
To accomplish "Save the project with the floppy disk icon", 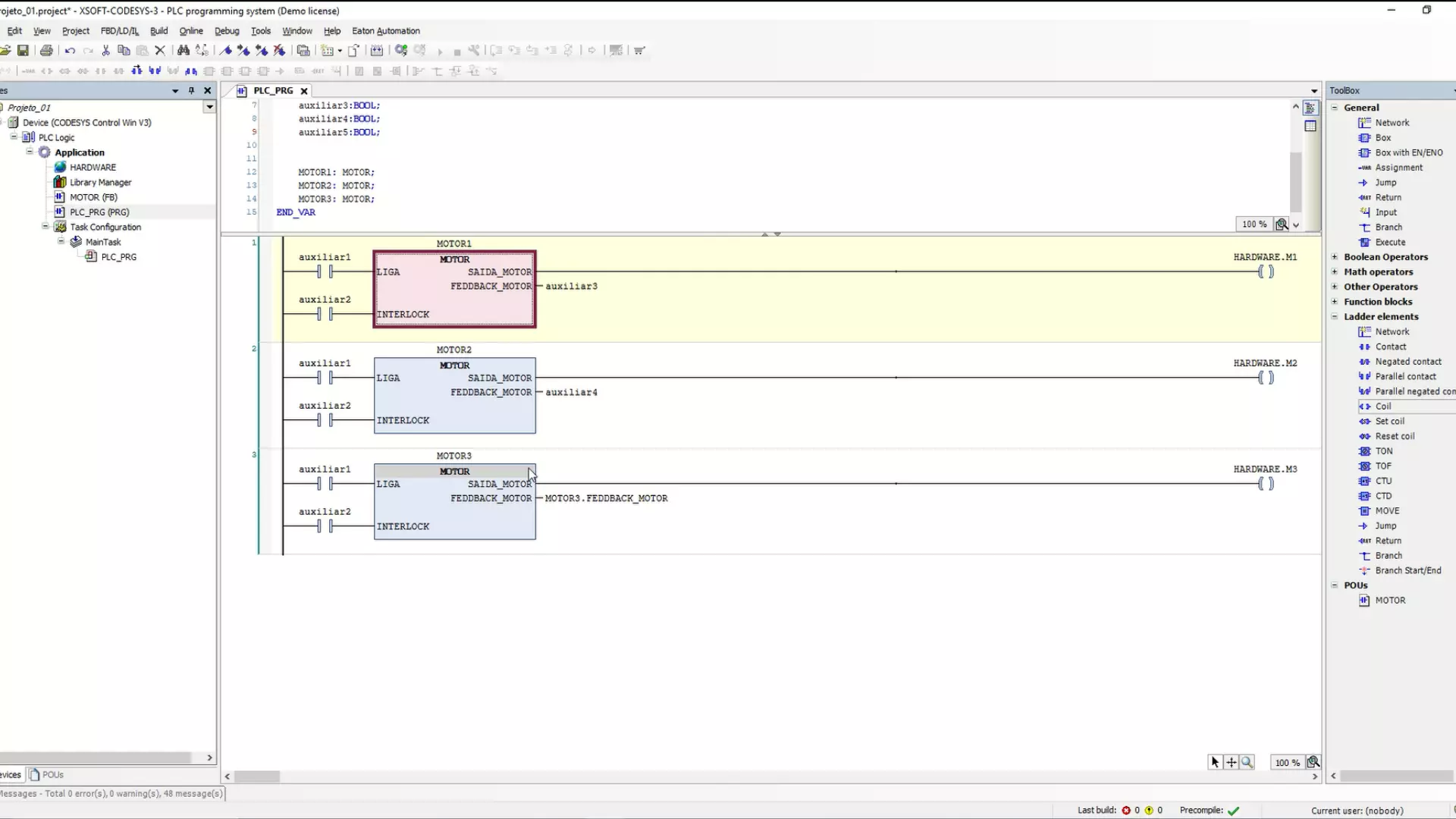I will click(24, 51).
